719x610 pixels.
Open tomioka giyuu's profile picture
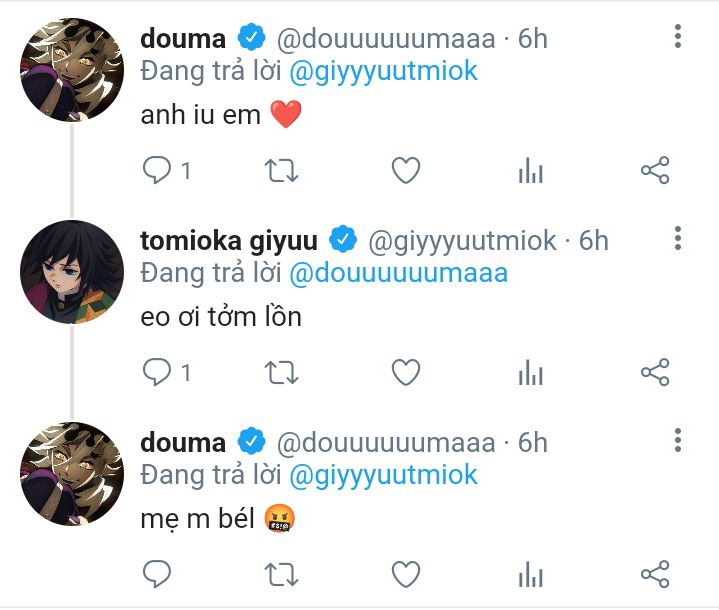[x=72, y=272]
